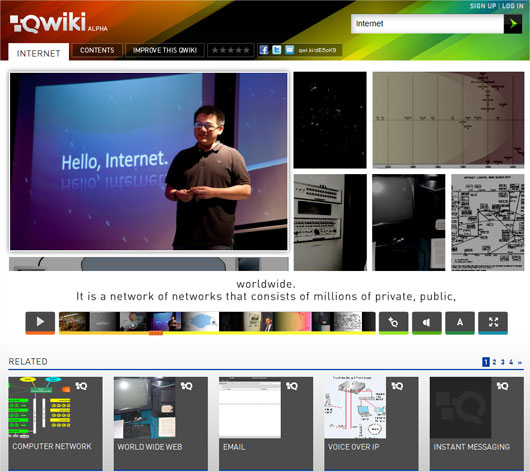Seek to the blue map thumbnail in timeline
The height and width of the screenshot is (472, 530).
click(200, 322)
